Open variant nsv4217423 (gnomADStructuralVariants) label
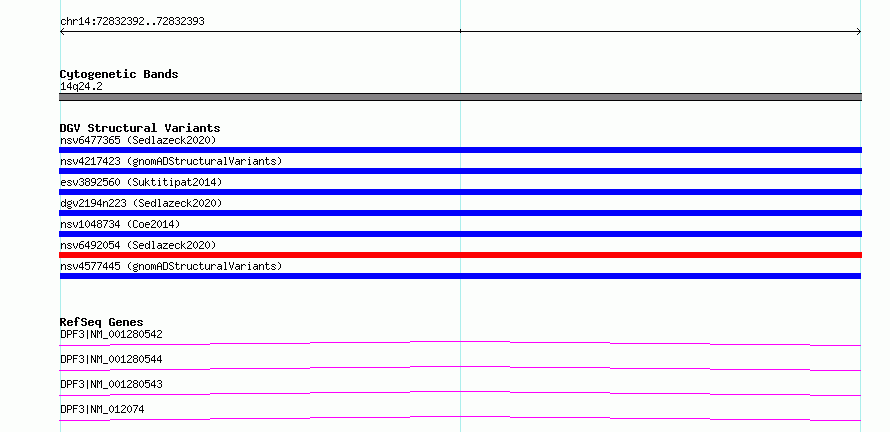The width and height of the screenshot is (890, 432). pyautogui.click(x=171, y=161)
